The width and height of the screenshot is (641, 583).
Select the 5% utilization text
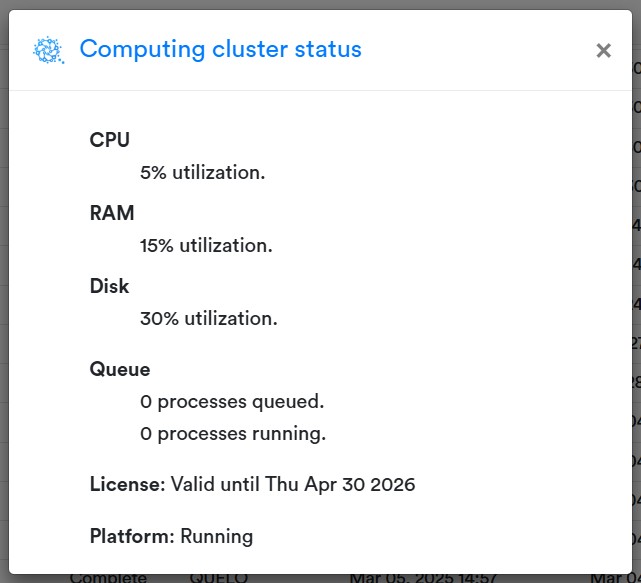point(202,172)
